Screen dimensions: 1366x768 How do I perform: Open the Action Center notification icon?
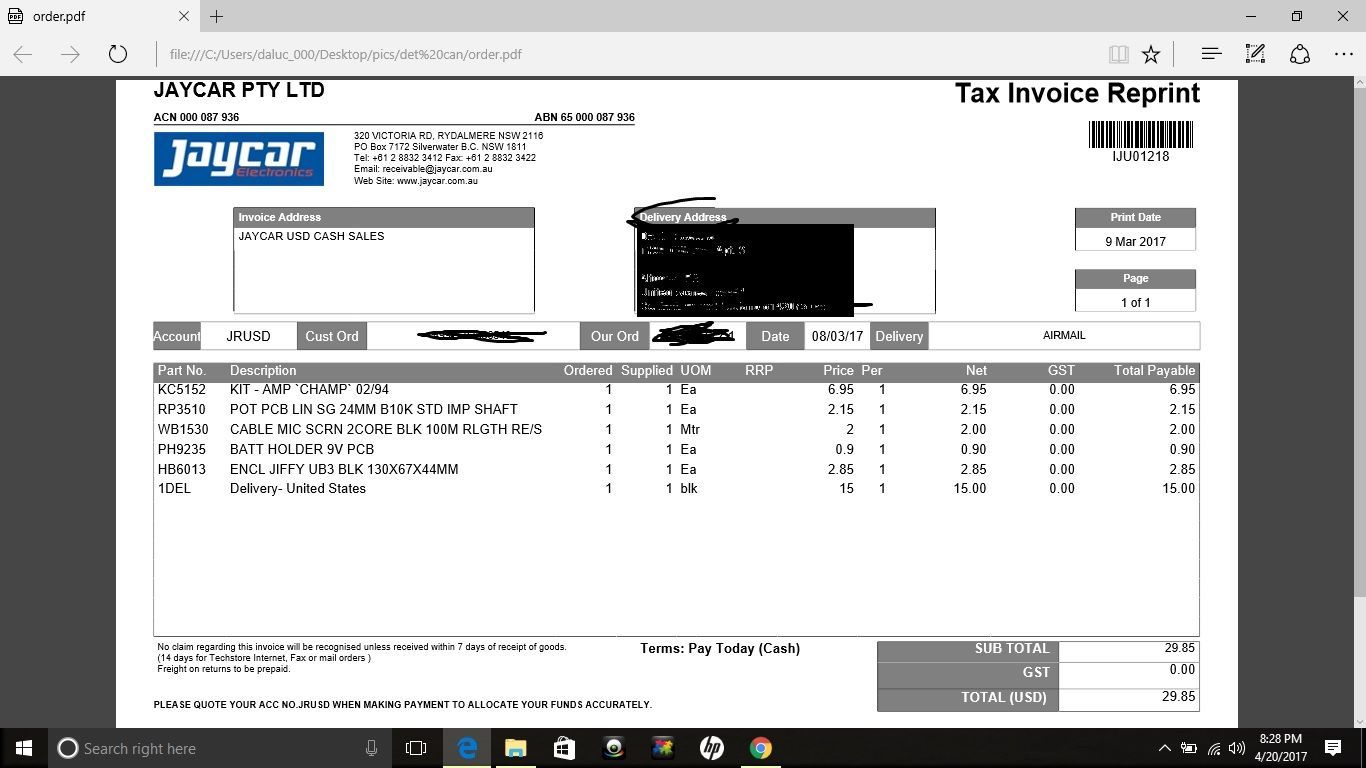click(x=1333, y=748)
